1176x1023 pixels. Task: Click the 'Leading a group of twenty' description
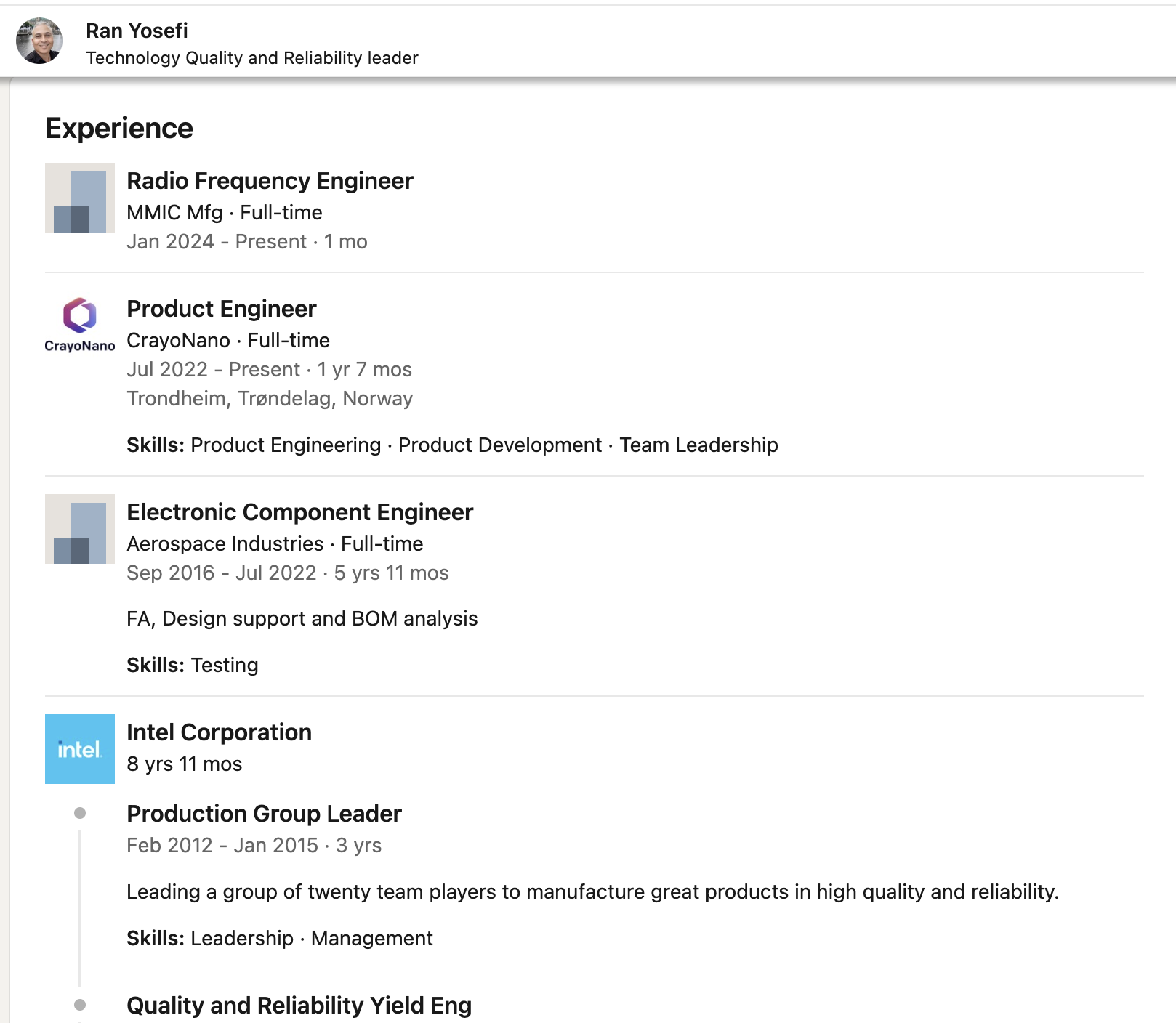tap(593, 892)
